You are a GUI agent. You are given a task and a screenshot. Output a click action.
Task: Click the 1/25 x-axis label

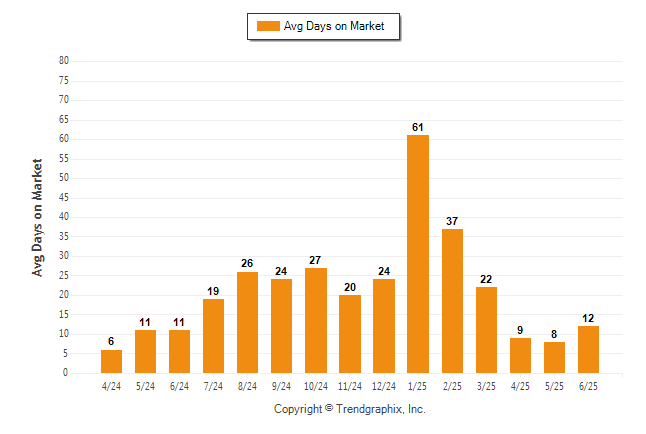point(417,386)
